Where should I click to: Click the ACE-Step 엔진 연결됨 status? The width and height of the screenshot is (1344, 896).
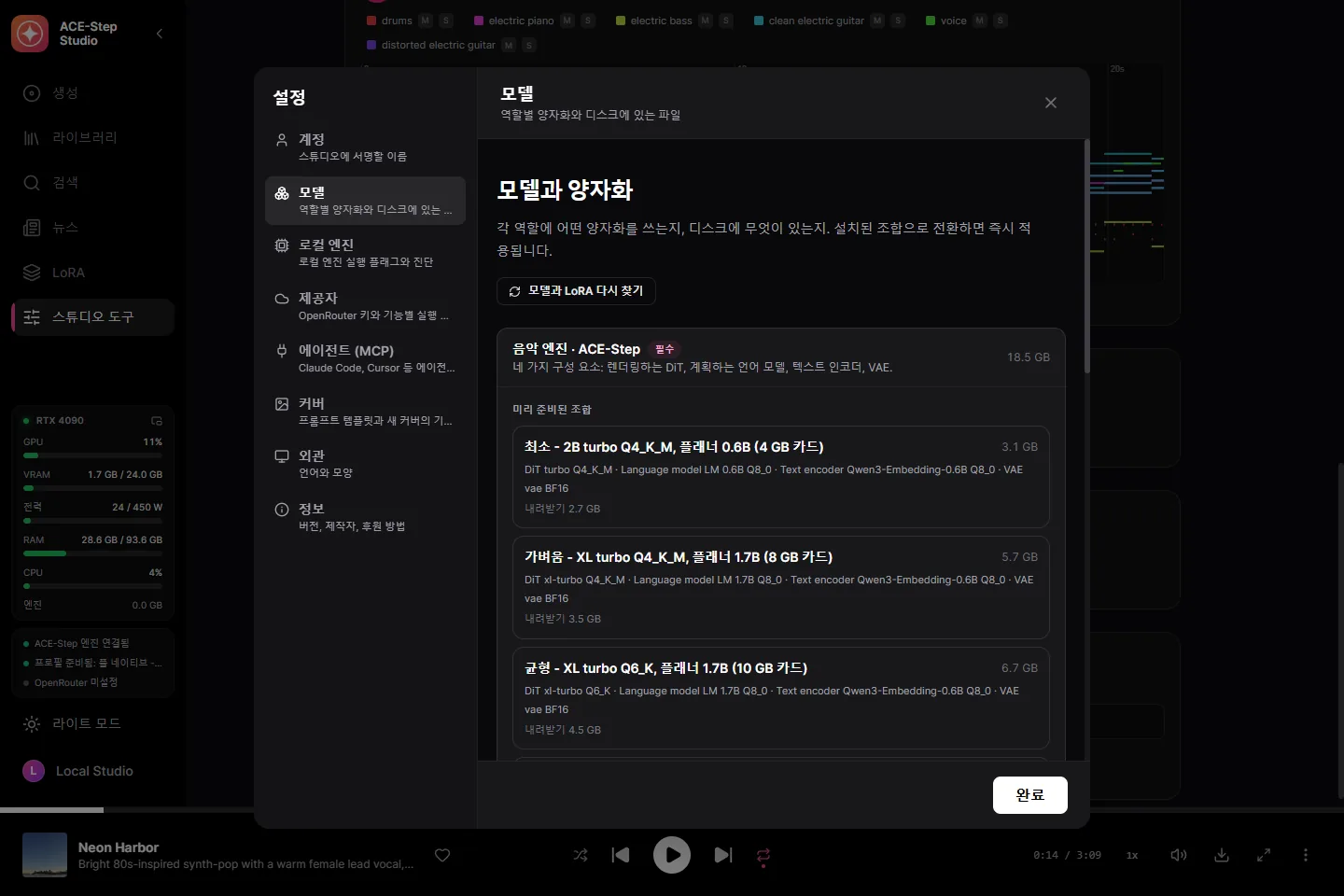[82, 643]
